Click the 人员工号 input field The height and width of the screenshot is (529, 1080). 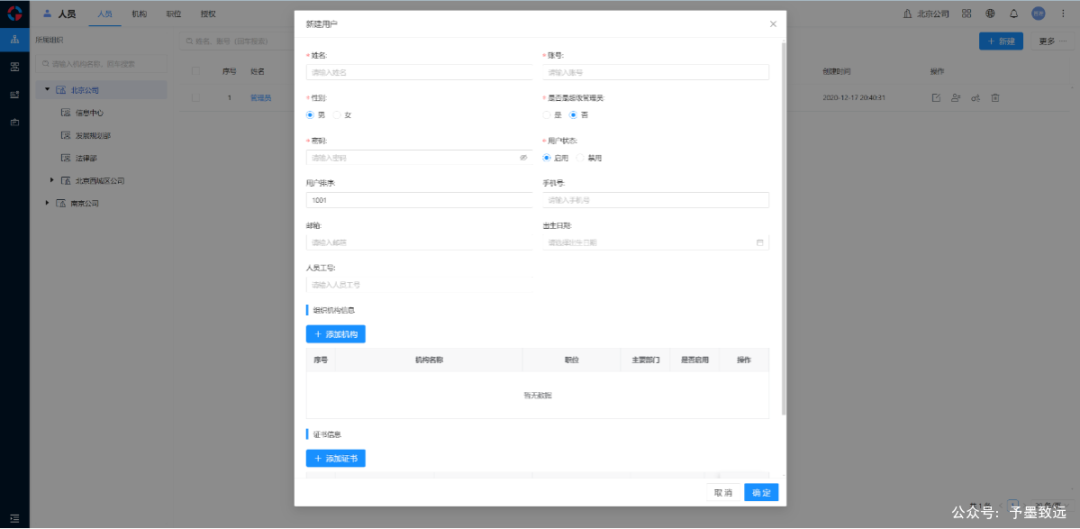[x=419, y=284]
